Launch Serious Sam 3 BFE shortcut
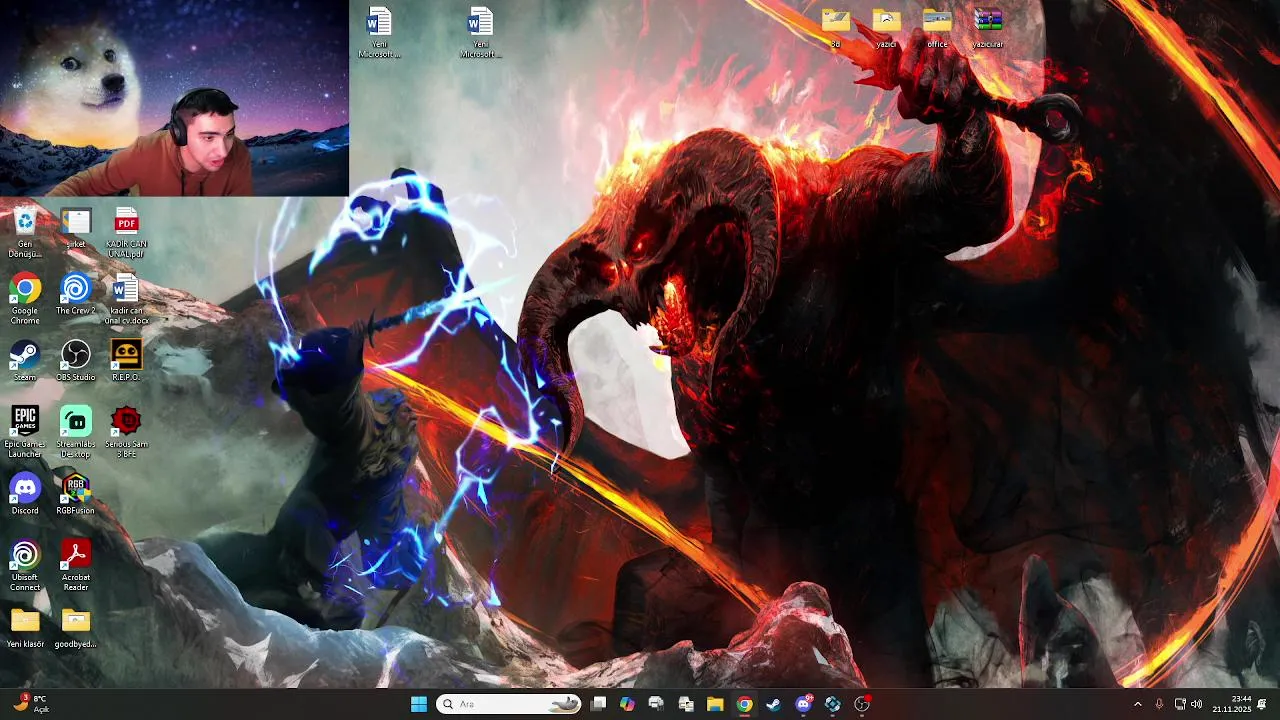 coord(126,432)
